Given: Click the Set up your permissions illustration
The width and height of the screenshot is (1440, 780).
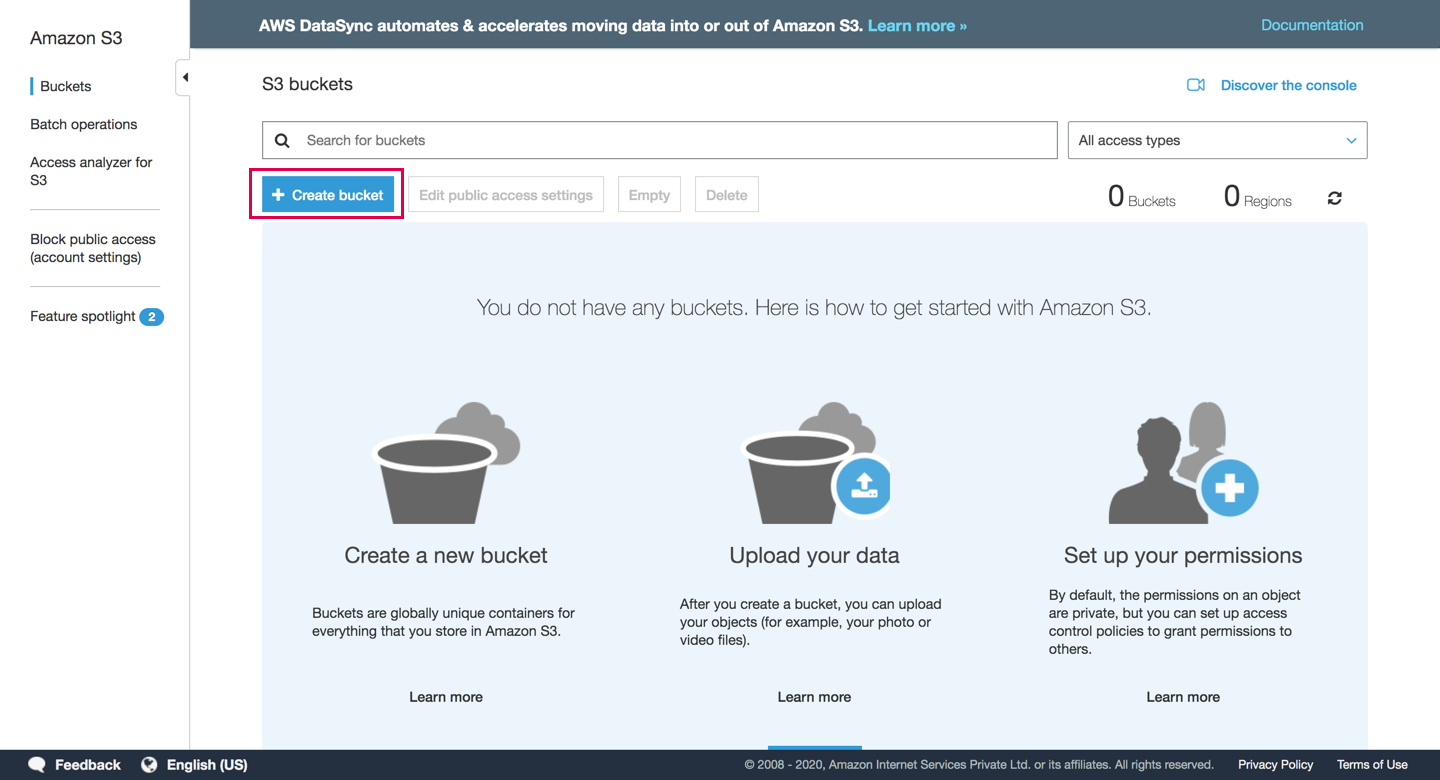Looking at the screenshot, I should [x=1183, y=462].
